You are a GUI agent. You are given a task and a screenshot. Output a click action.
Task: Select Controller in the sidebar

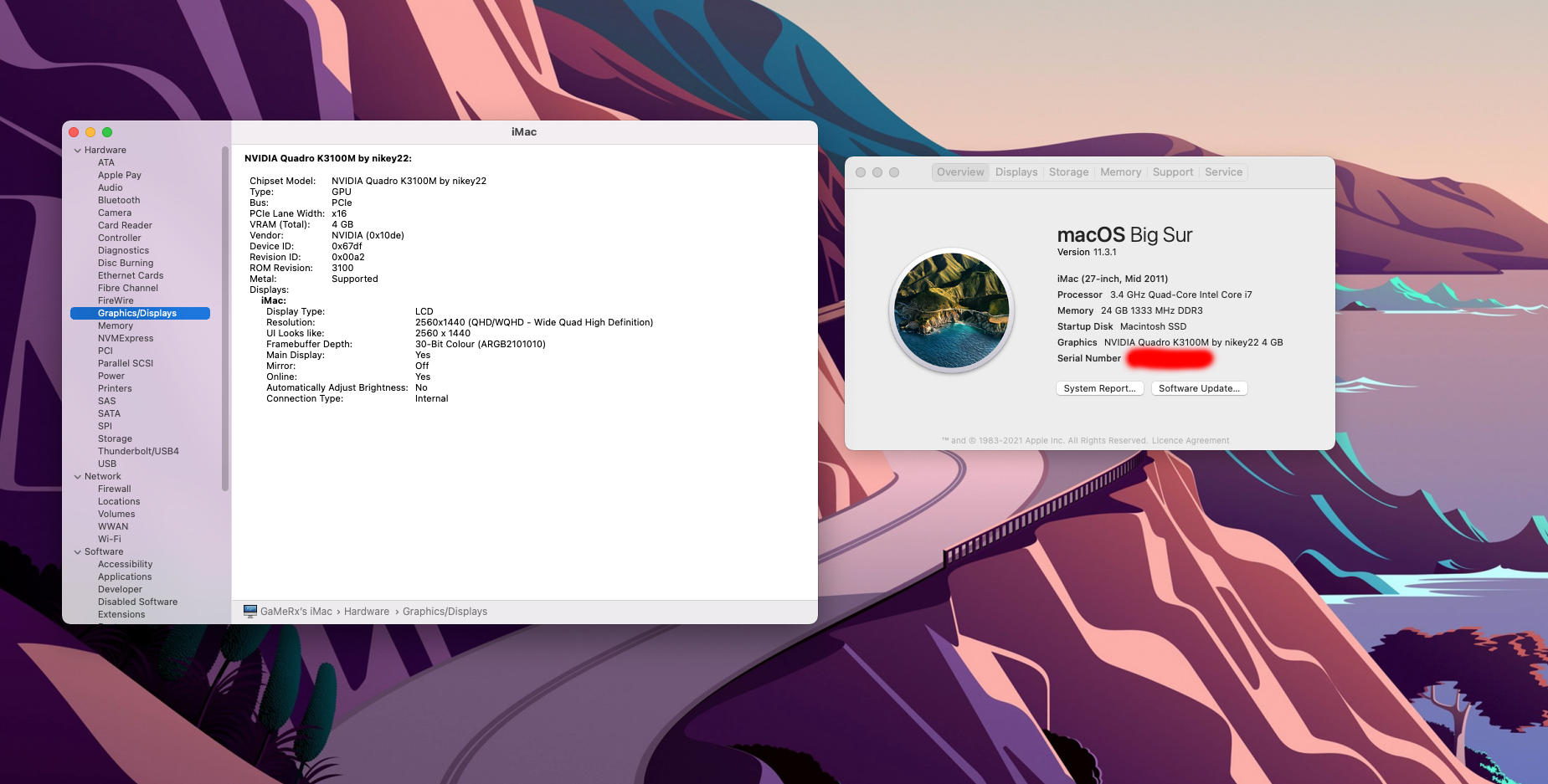point(120,238)
